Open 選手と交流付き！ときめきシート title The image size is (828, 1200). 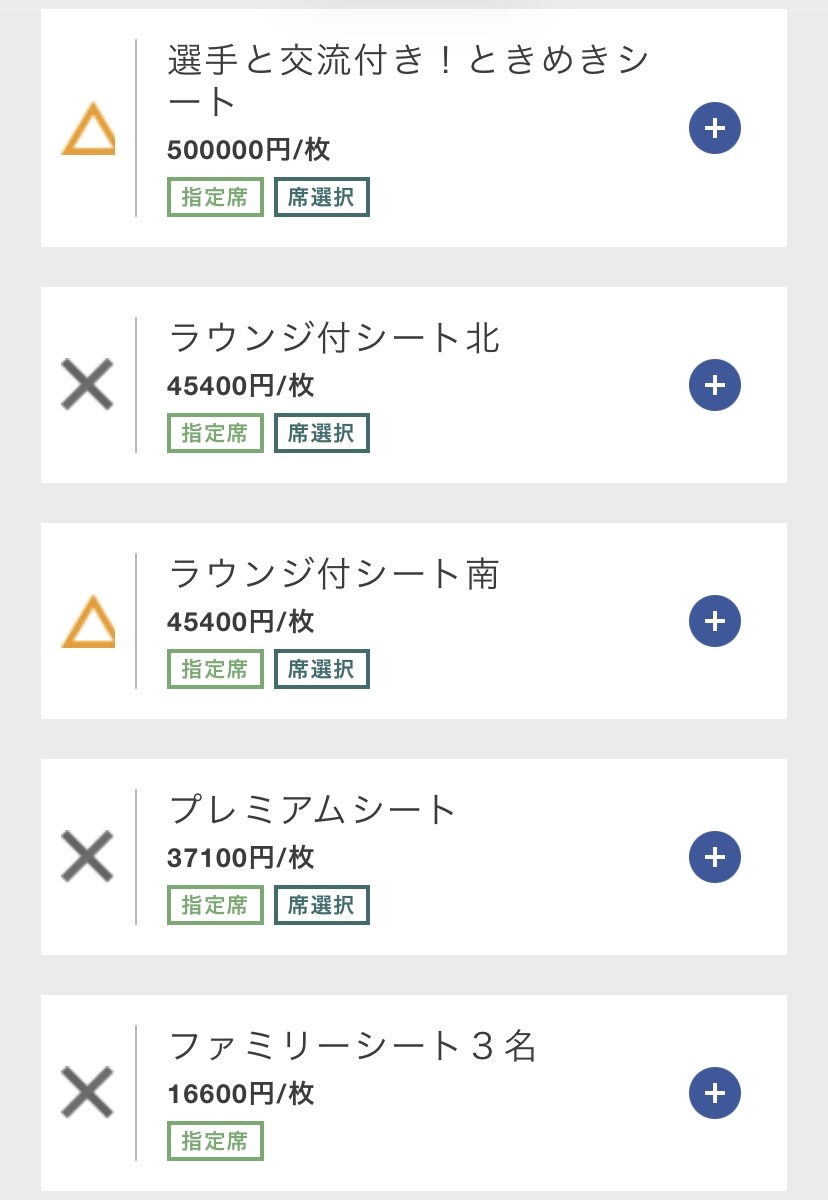(x=408, y=80)
